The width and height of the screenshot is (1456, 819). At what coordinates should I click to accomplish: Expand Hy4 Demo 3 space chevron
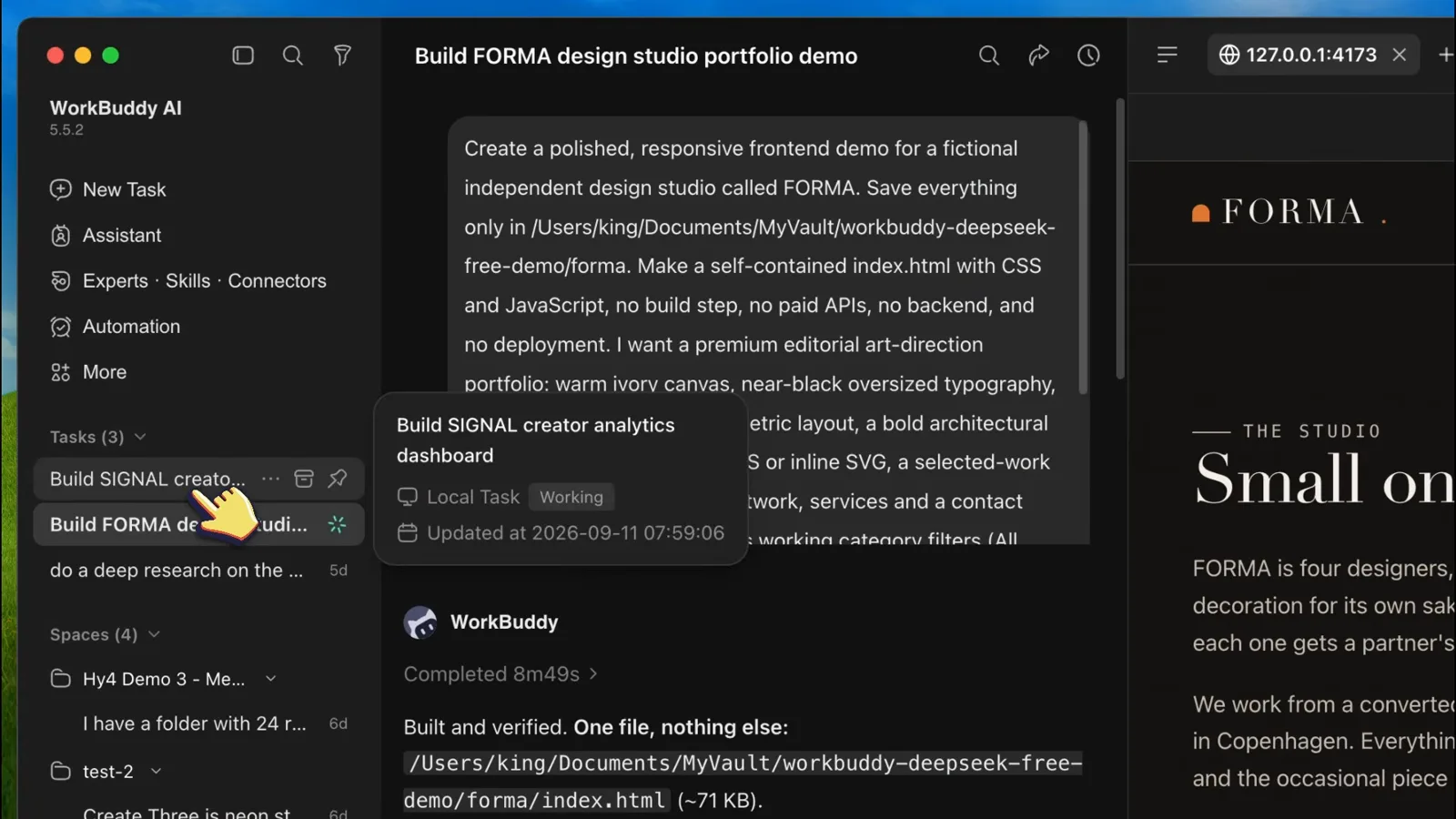tap(270, 679)
